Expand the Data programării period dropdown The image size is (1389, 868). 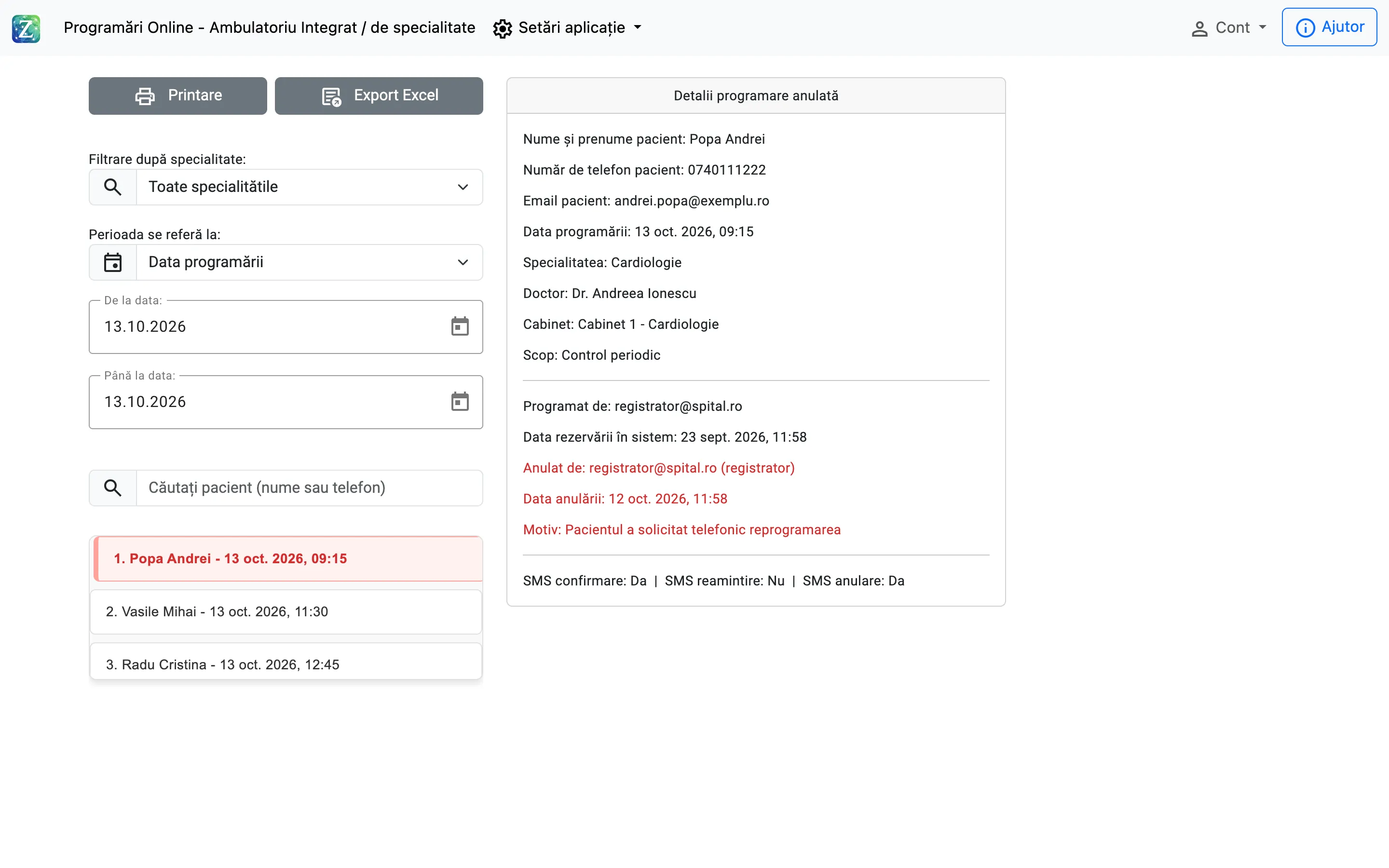[x=309, y=262]
